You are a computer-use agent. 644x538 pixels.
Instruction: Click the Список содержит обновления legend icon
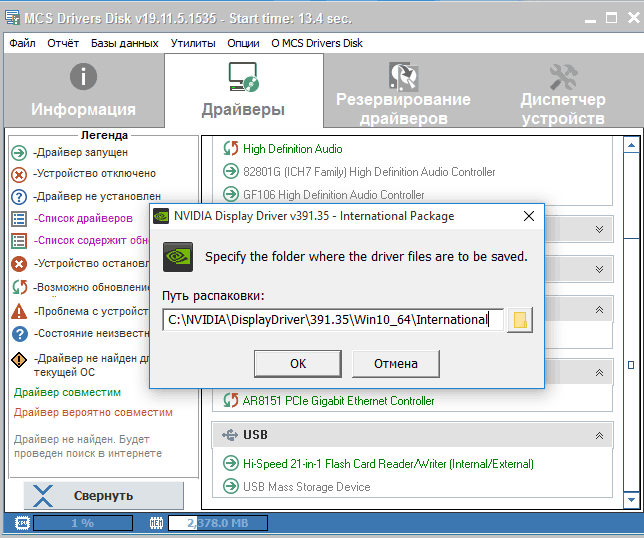pyautogui.click(x=19, y=241)
